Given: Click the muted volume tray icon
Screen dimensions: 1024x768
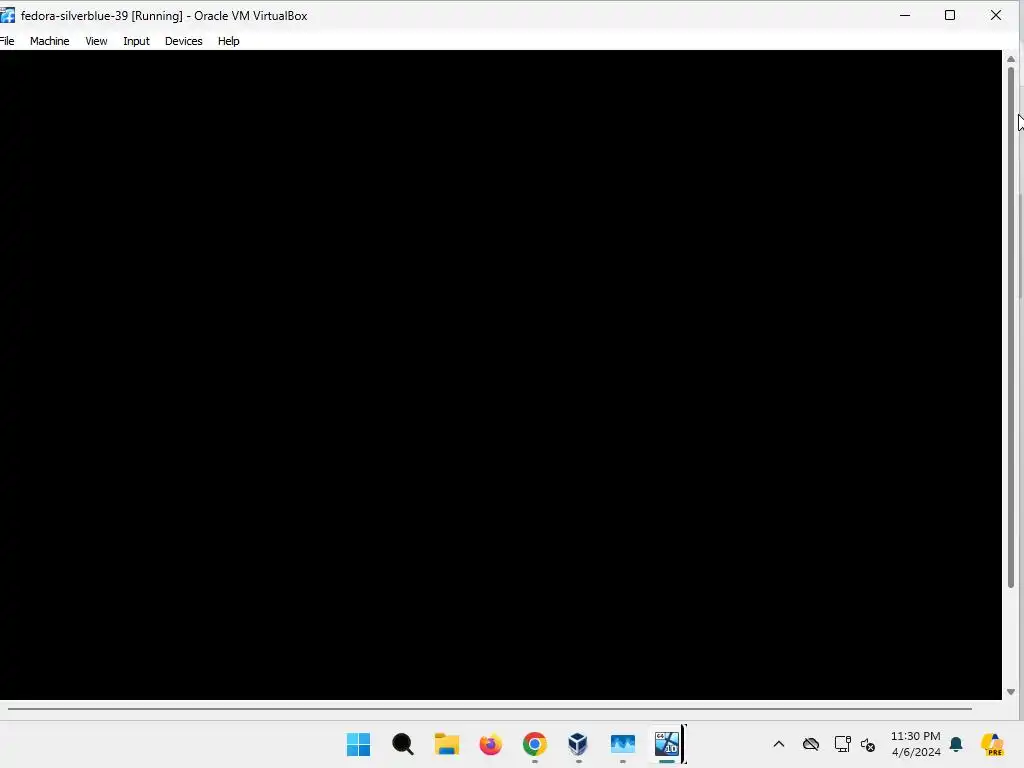Looking at the screenshot, I should (x=868, y=744).
